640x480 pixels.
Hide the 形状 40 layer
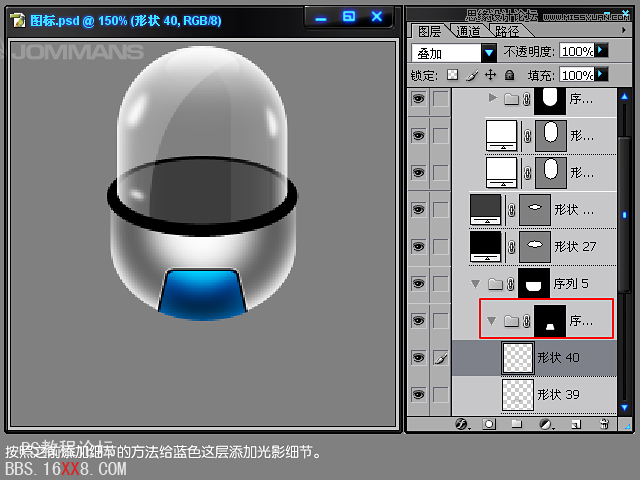click(418, 358)
